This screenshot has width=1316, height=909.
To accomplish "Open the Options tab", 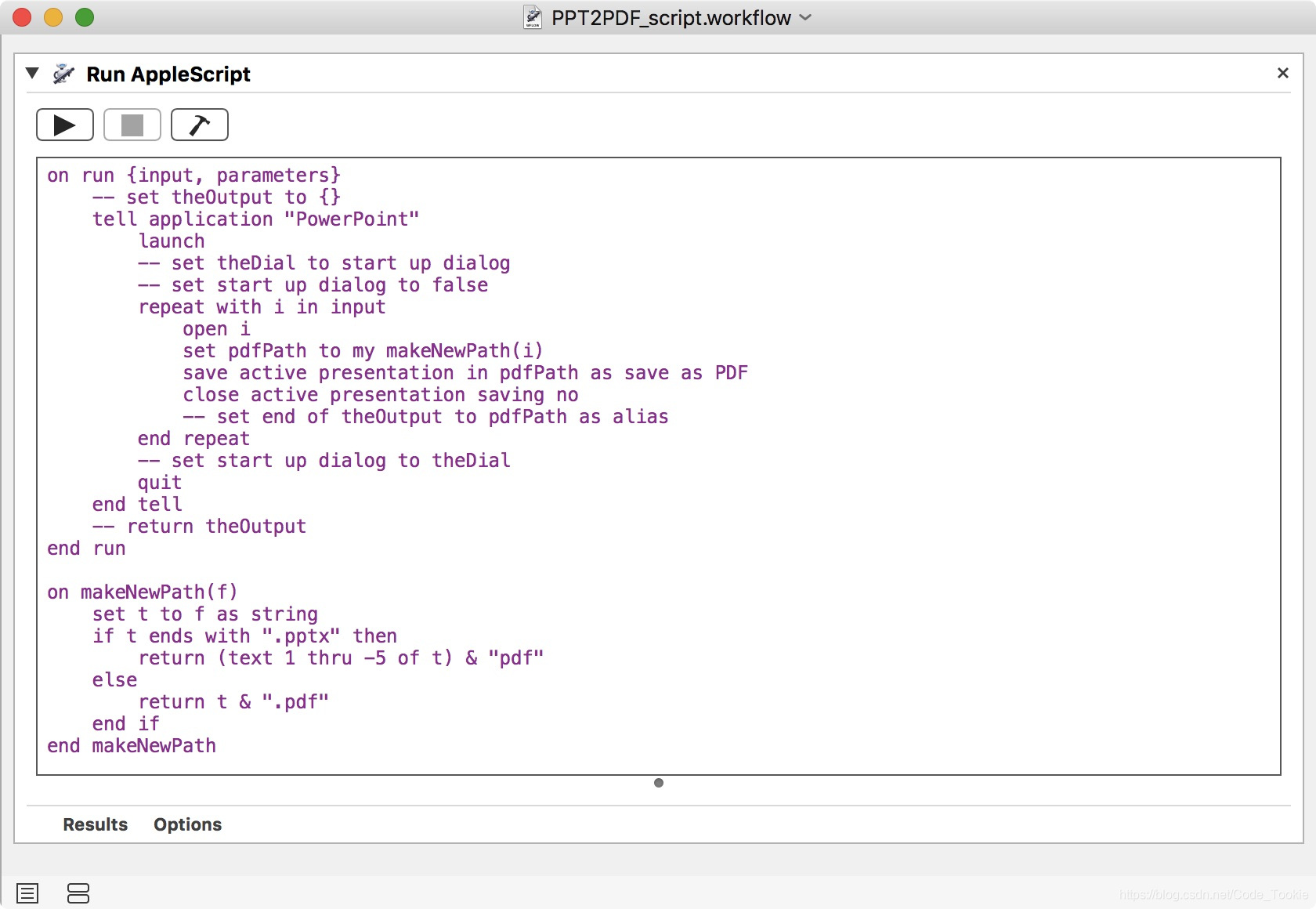I will 187,824.
